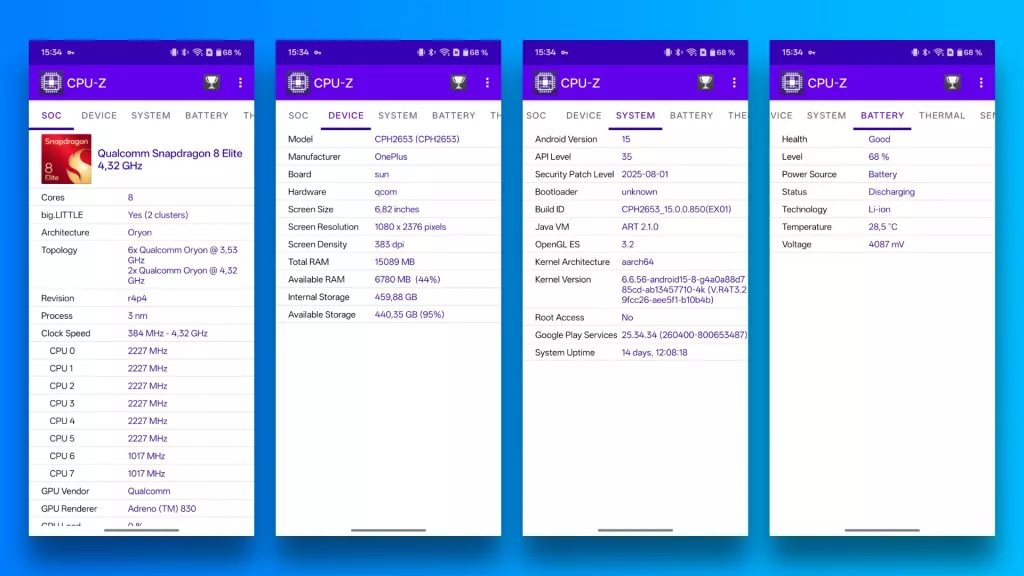Tap the System Uptime value 14 days
1024x576 pixels.
pyautogui.click(x=654, y=353)
